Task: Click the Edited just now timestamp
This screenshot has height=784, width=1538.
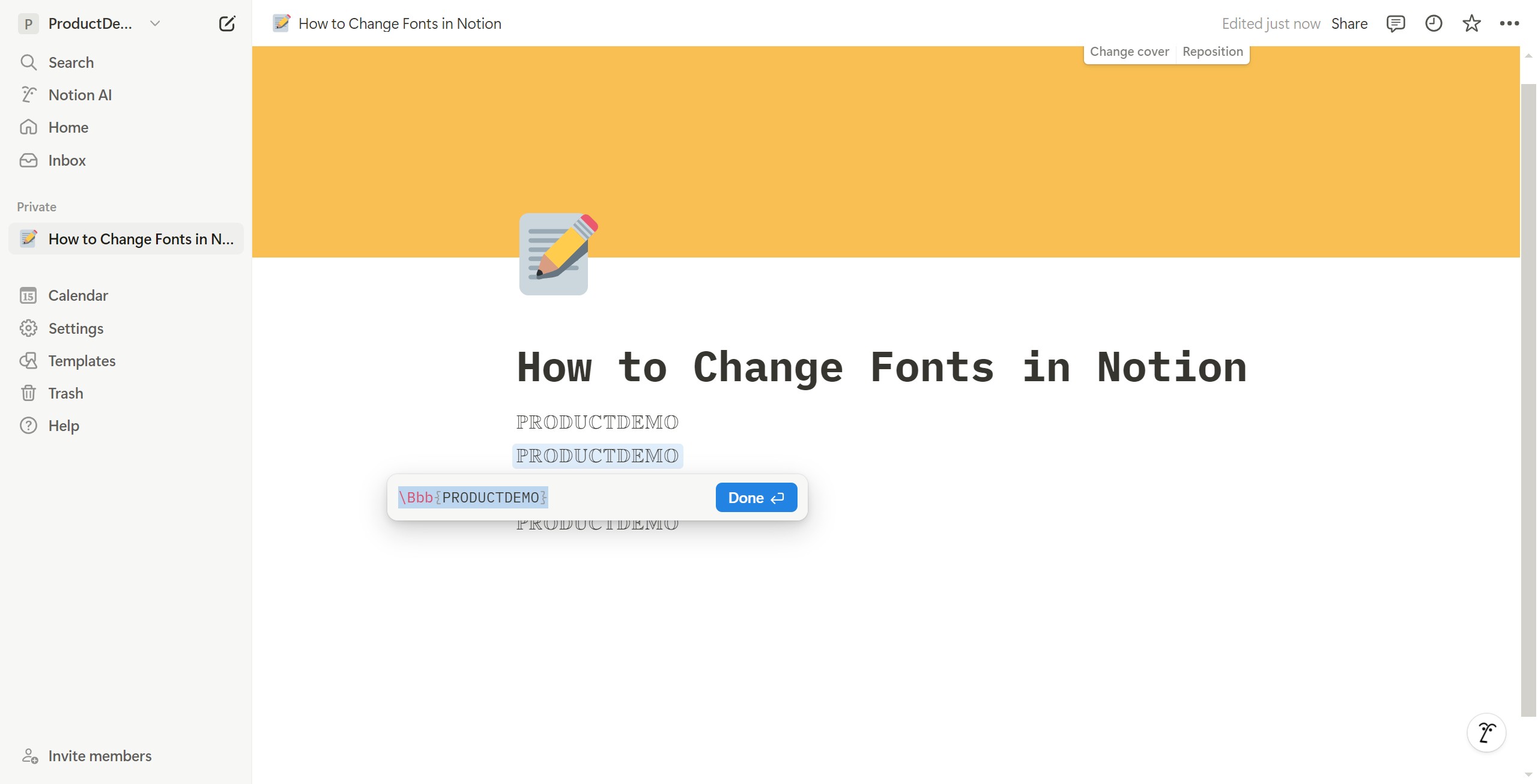Action: 1271,23
